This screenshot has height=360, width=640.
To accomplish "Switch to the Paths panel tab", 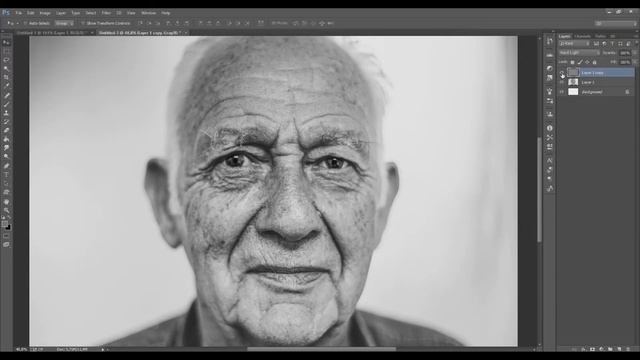I will point(600,36).
